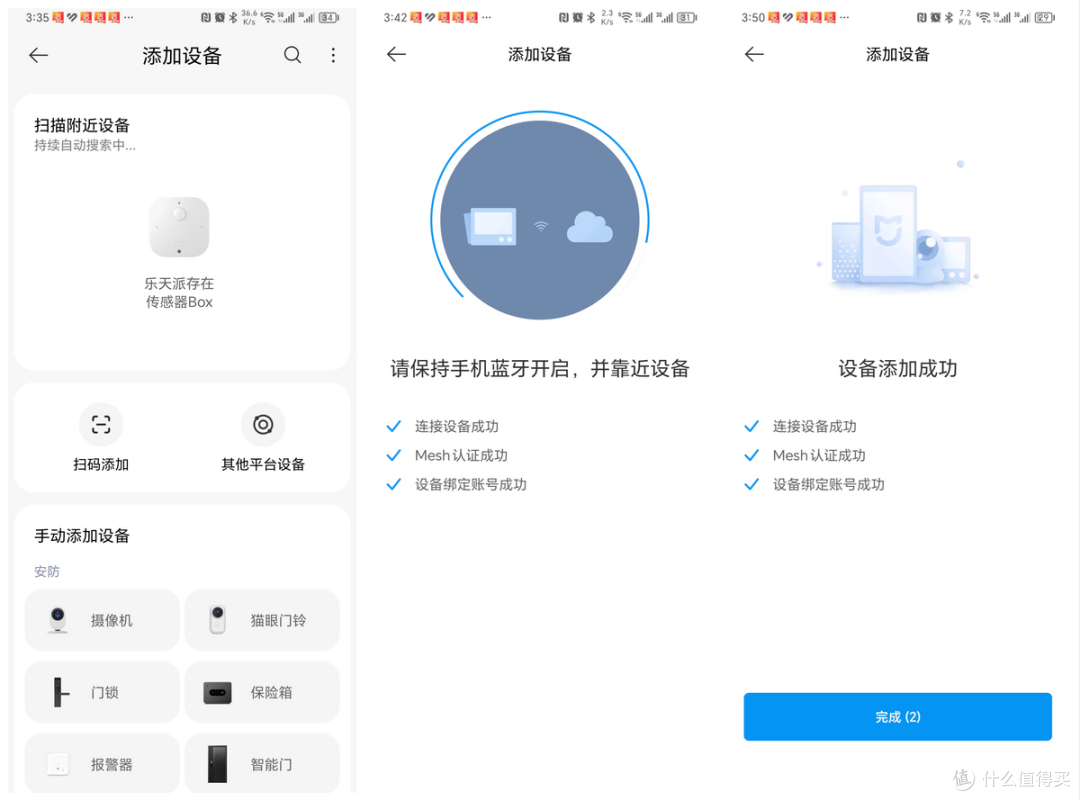The height and width of the screenshot is (801, 1080).
Task: Tap 连接设备成功 on the success screen
Action: pyautogui.click(x=815, y=426)
